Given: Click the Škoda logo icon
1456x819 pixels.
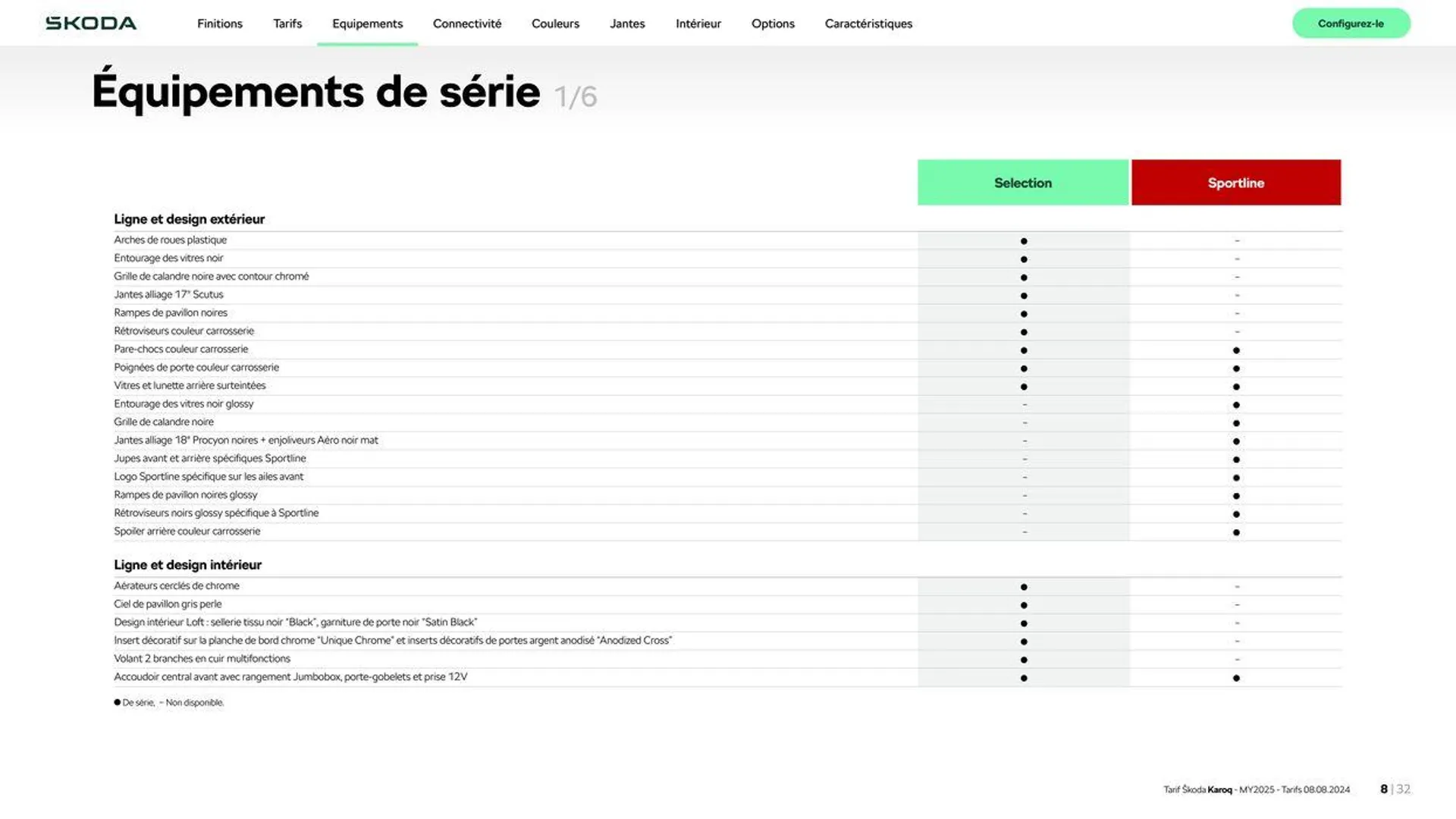Looking at the screenshot, I should click(x=91, y=22).
